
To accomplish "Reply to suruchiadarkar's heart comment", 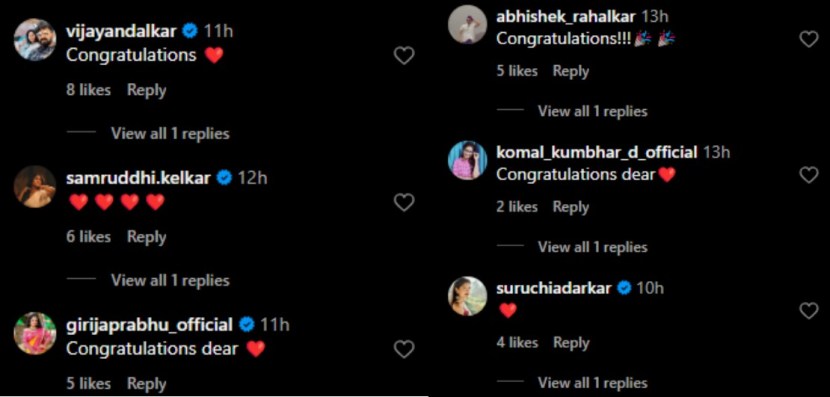I will [x=571, y=343].
